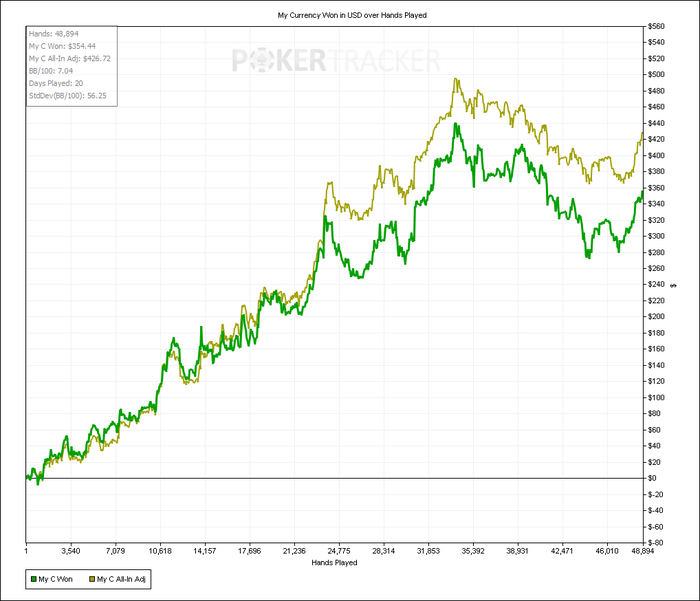Click the Hands Played x-axis label

pyautogui.click(x=334, y=563)
